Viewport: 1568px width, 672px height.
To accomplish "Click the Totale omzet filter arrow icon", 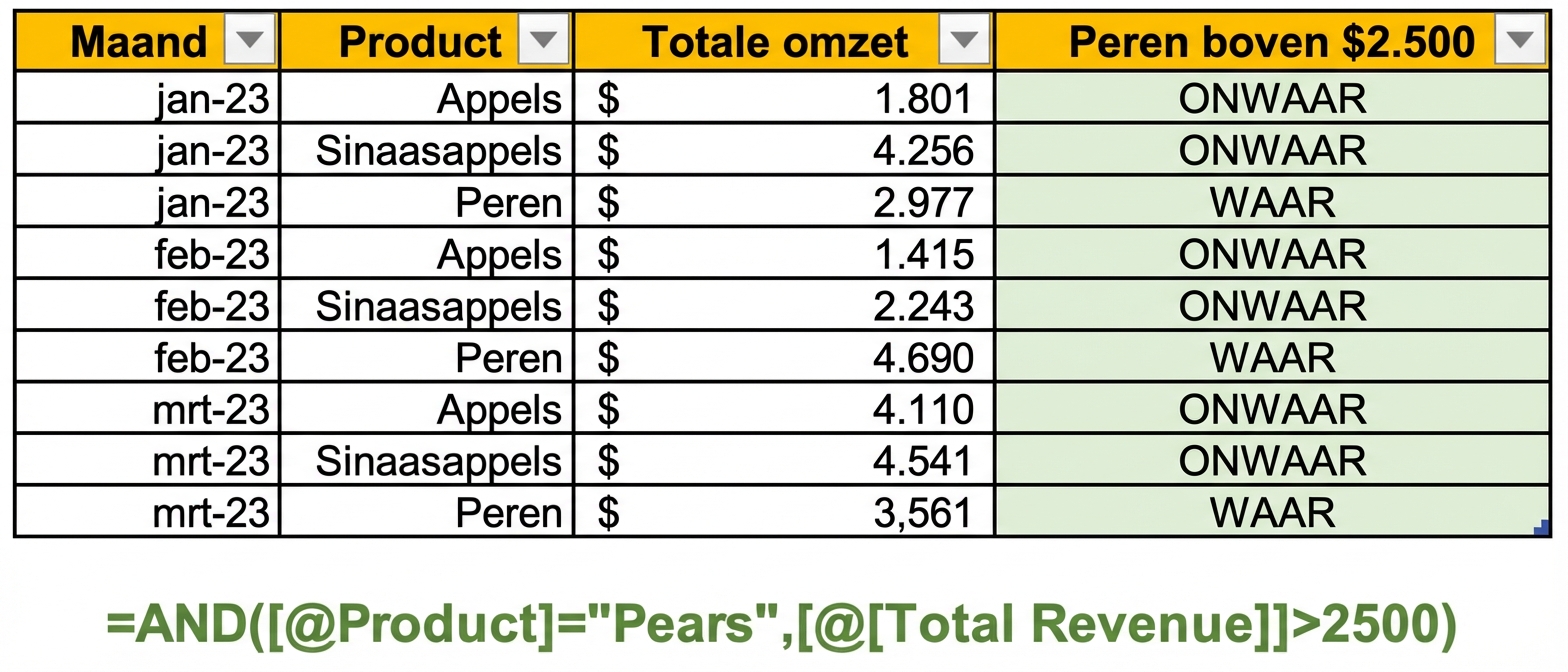I will (x=965, y=41).
